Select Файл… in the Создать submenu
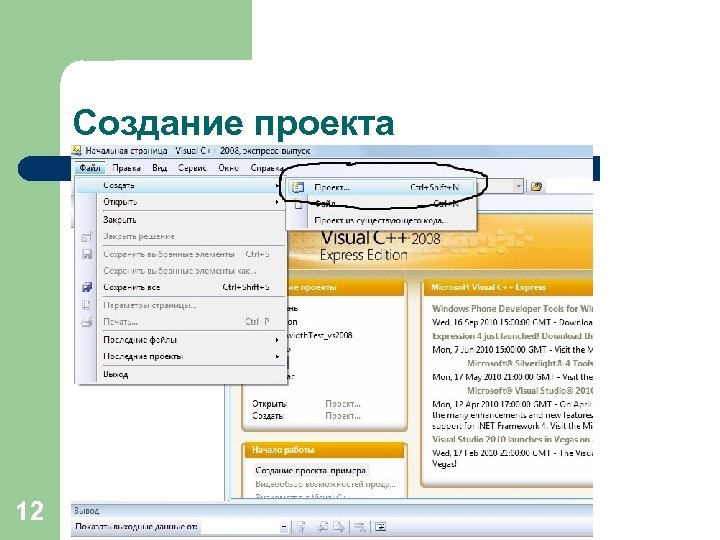 [381, 203]
